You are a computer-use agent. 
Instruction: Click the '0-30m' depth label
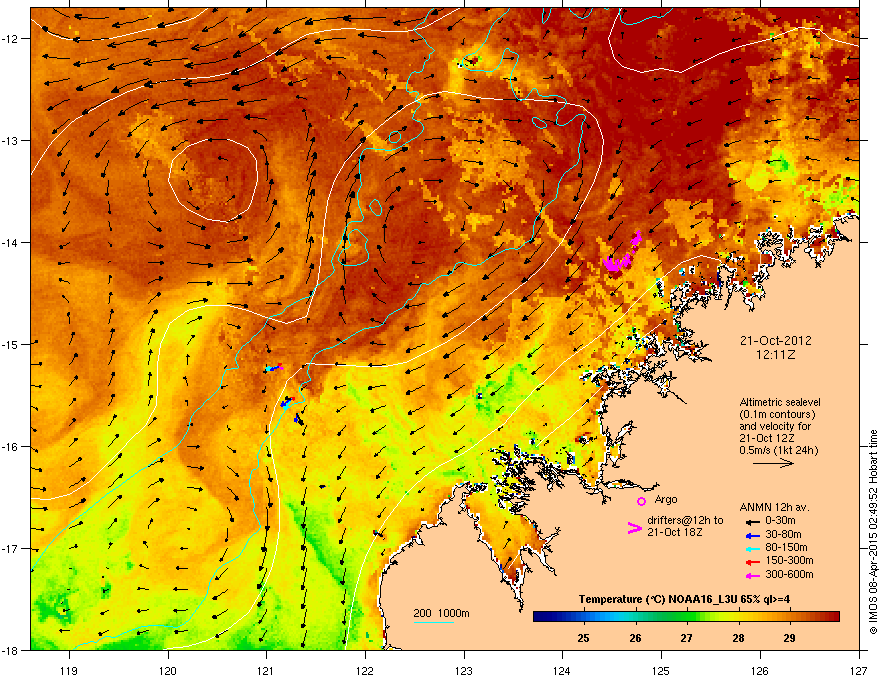pos(780,521)
